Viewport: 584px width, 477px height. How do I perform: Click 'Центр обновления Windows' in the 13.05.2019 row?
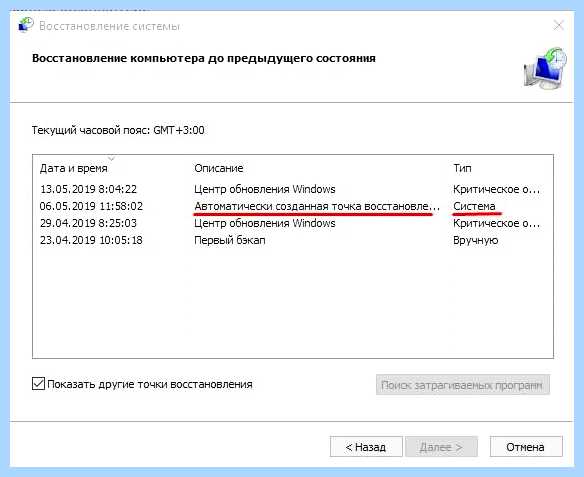pos(265,189)
